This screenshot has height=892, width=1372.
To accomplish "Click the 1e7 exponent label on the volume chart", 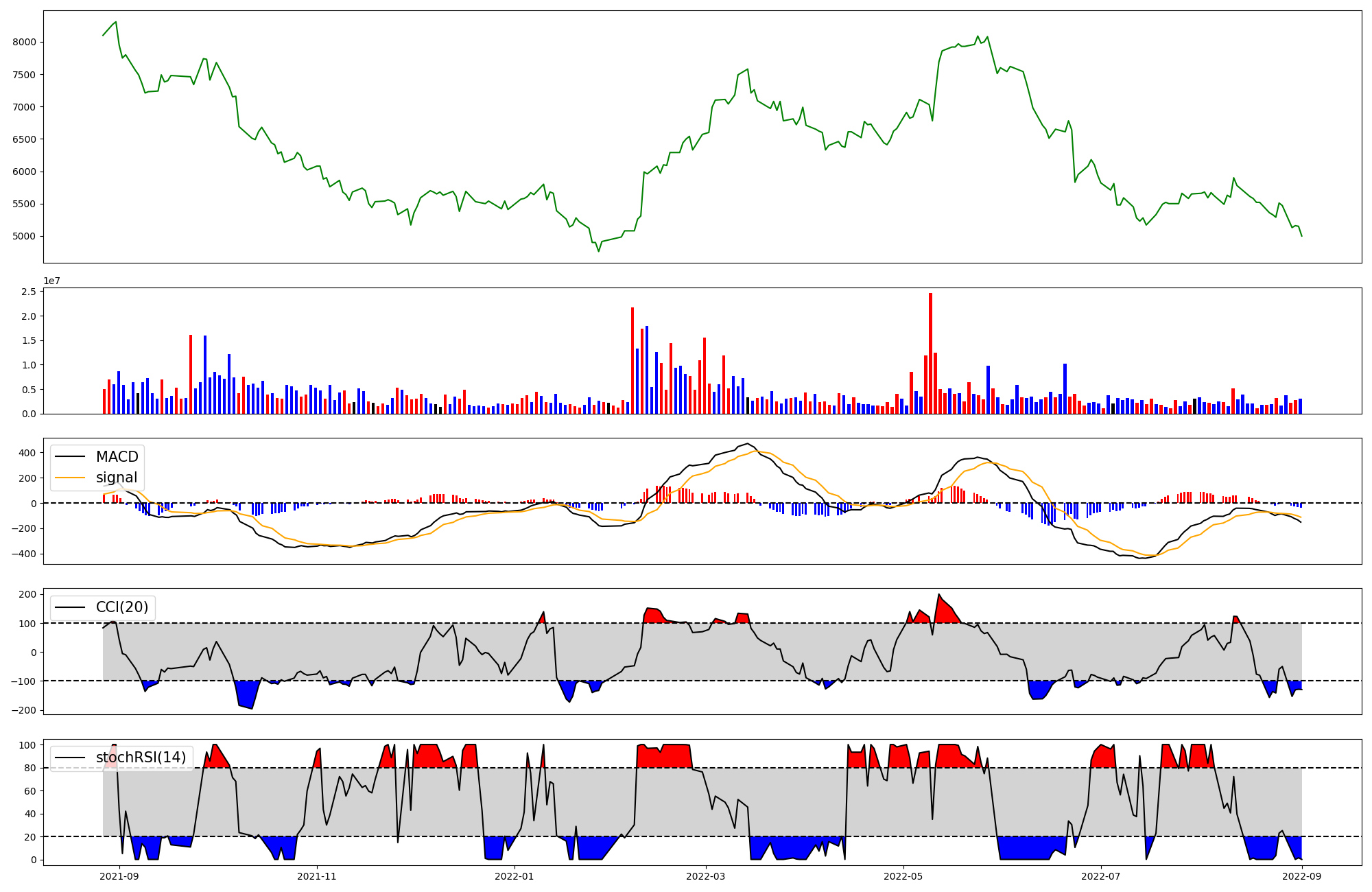I will point(51,281).
